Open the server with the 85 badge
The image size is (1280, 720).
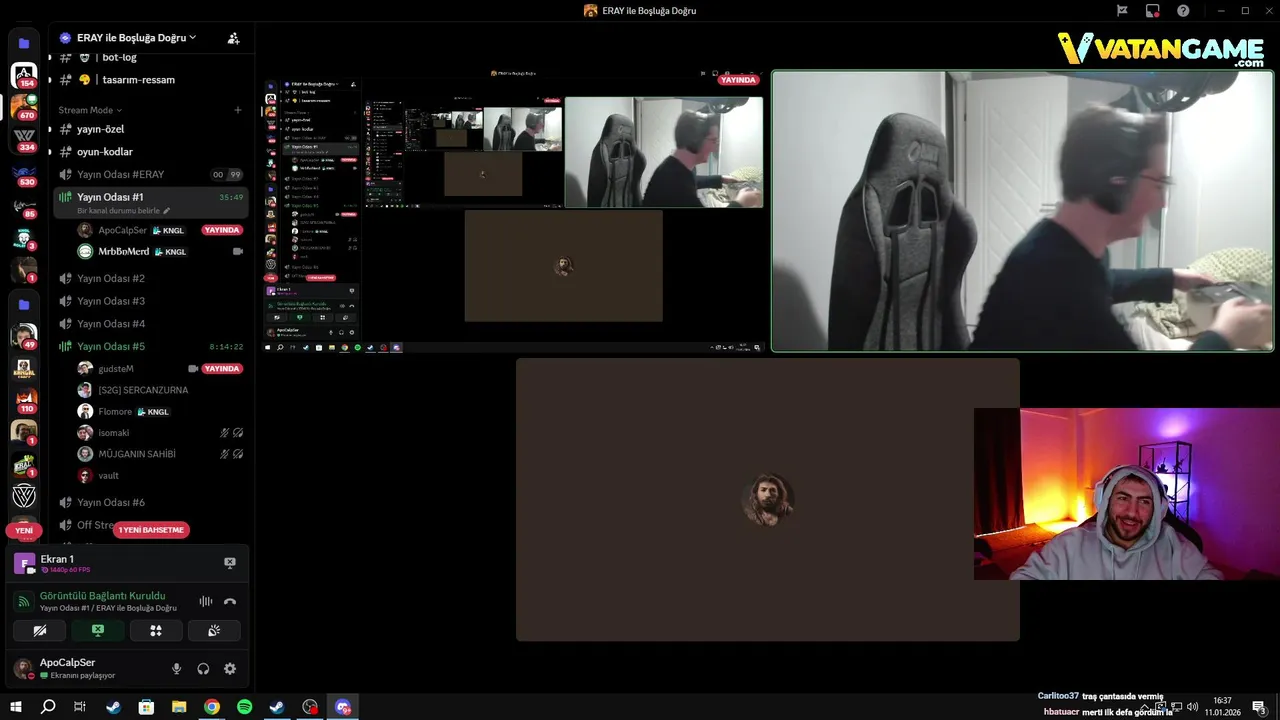24,206
